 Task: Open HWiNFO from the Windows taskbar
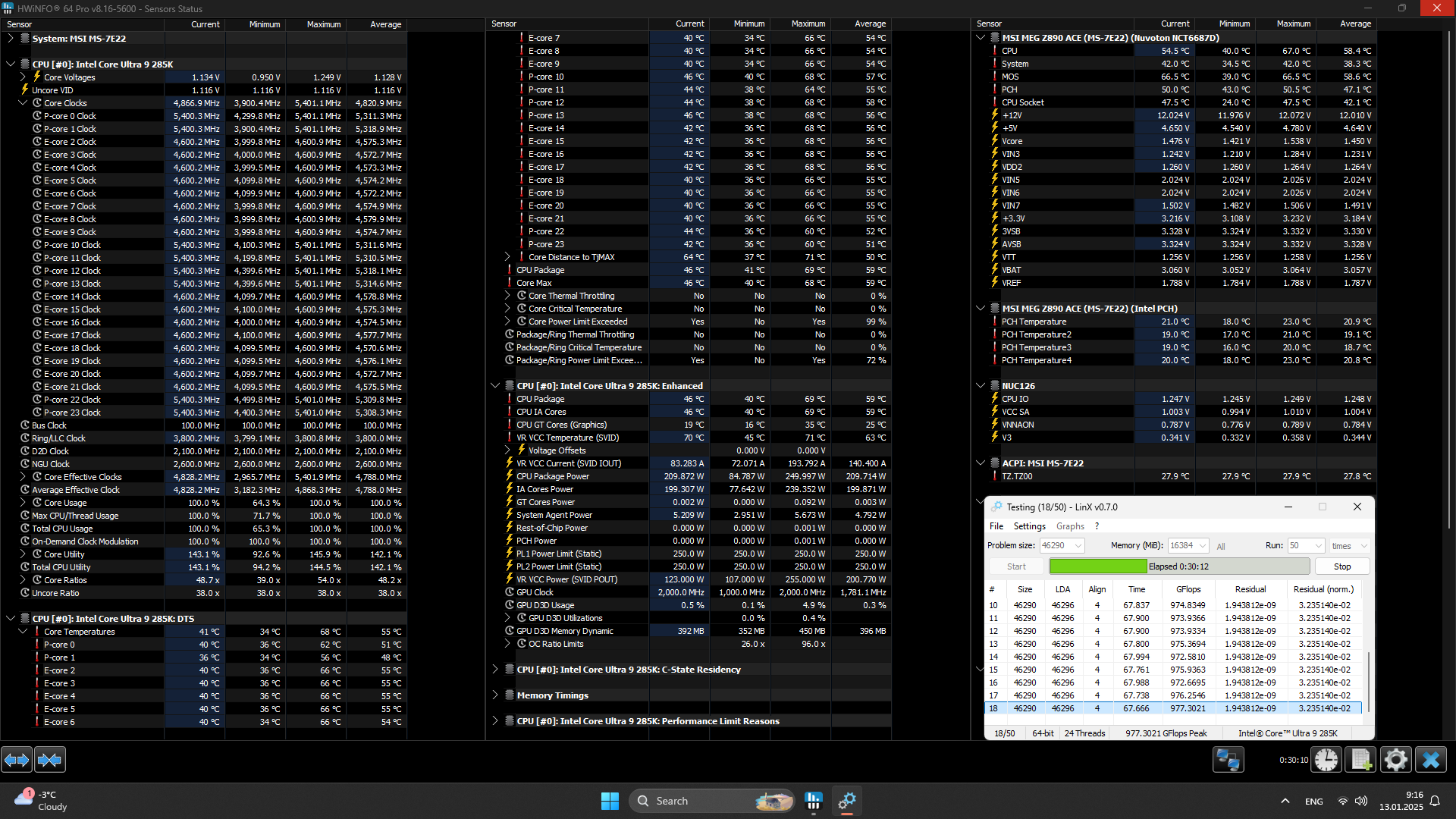click(814, 801)
